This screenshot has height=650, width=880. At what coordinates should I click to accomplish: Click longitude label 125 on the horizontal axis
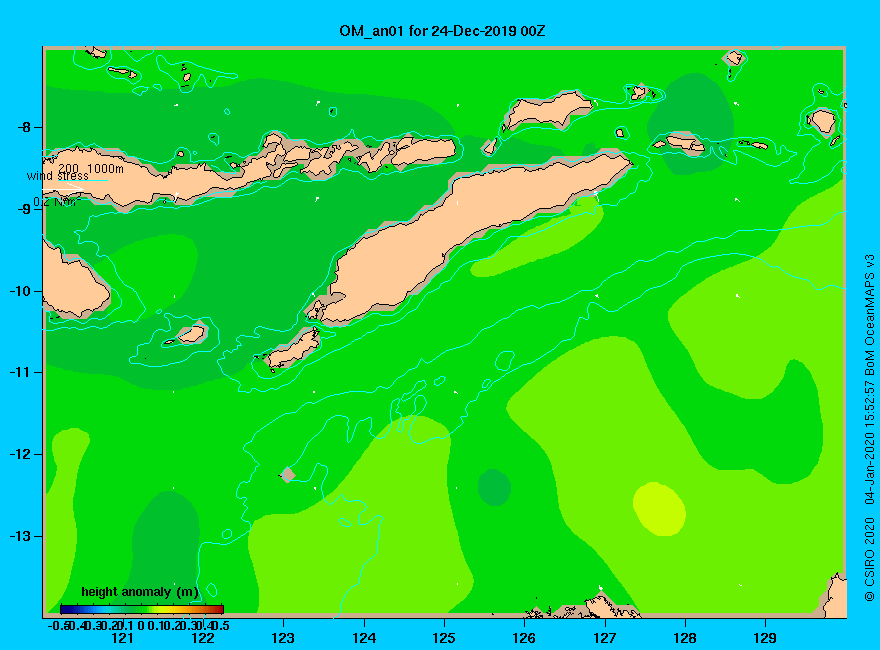point(444,638)
